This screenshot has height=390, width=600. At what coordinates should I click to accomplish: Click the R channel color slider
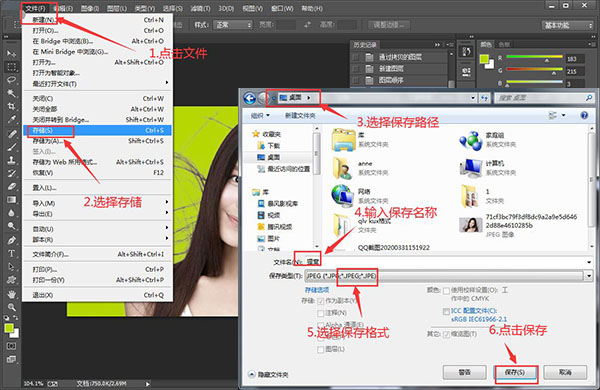pos(534,58)
